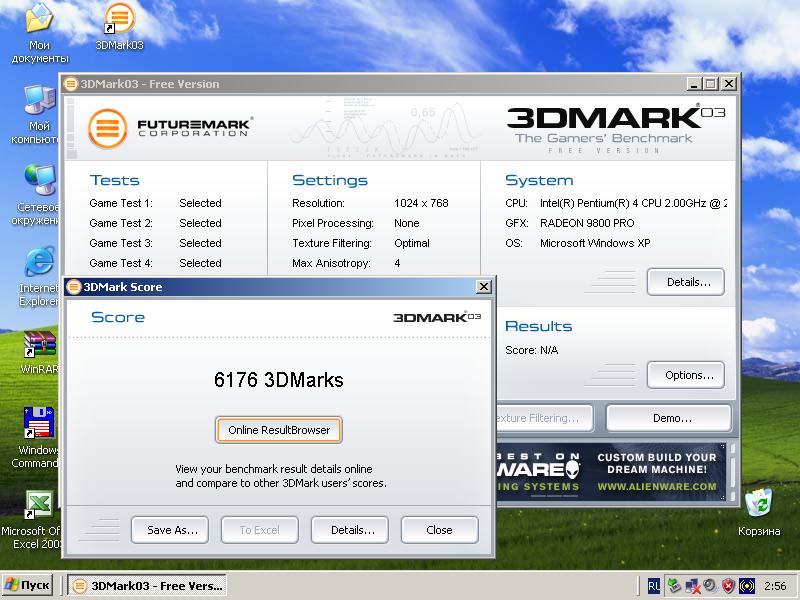Open Details... in the Score dialog
Image resolution: width=800 pixels, height=600 pixels.
(350, 530)
